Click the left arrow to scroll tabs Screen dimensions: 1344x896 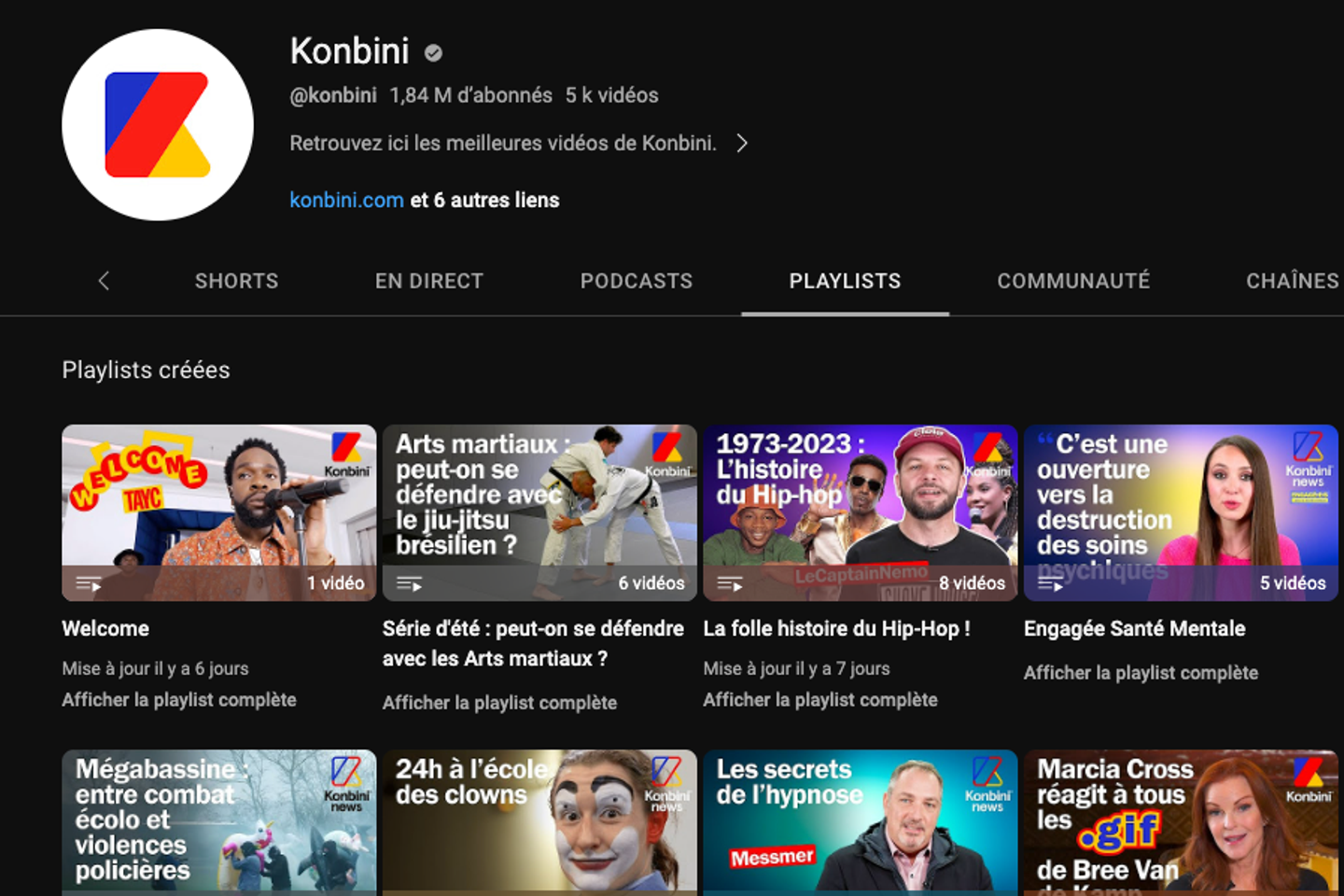pyautogui.click(x=104, y=281)
